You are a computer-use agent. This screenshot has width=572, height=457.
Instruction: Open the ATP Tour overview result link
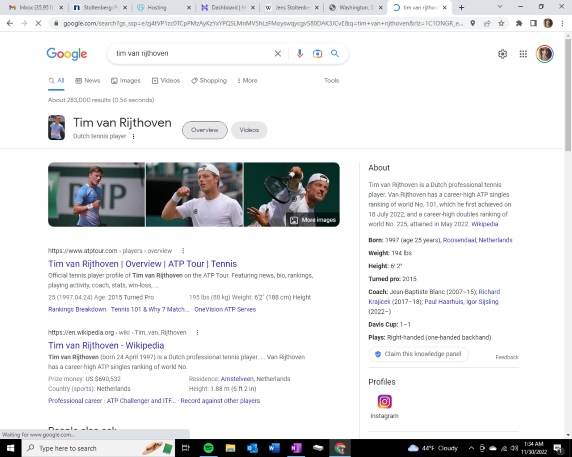tap(142, 264)
